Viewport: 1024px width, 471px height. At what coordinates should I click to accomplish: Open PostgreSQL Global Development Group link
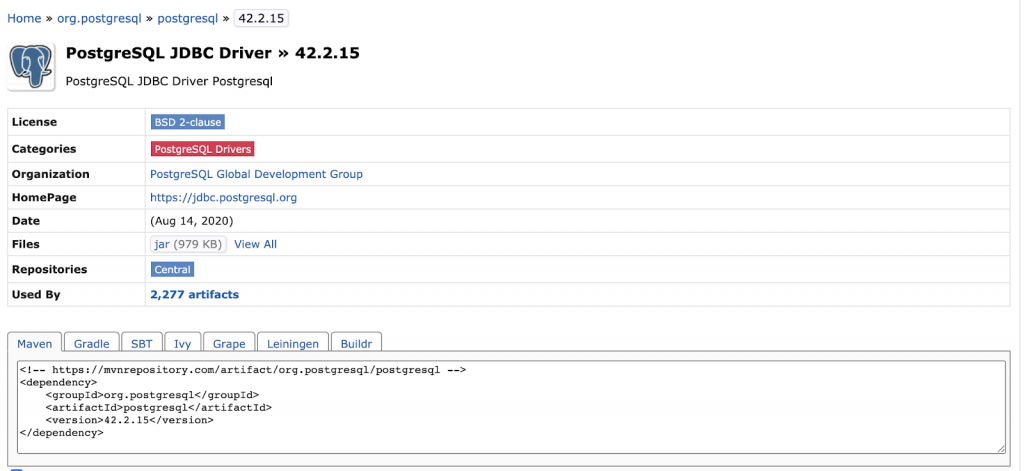tap(256, 174)
